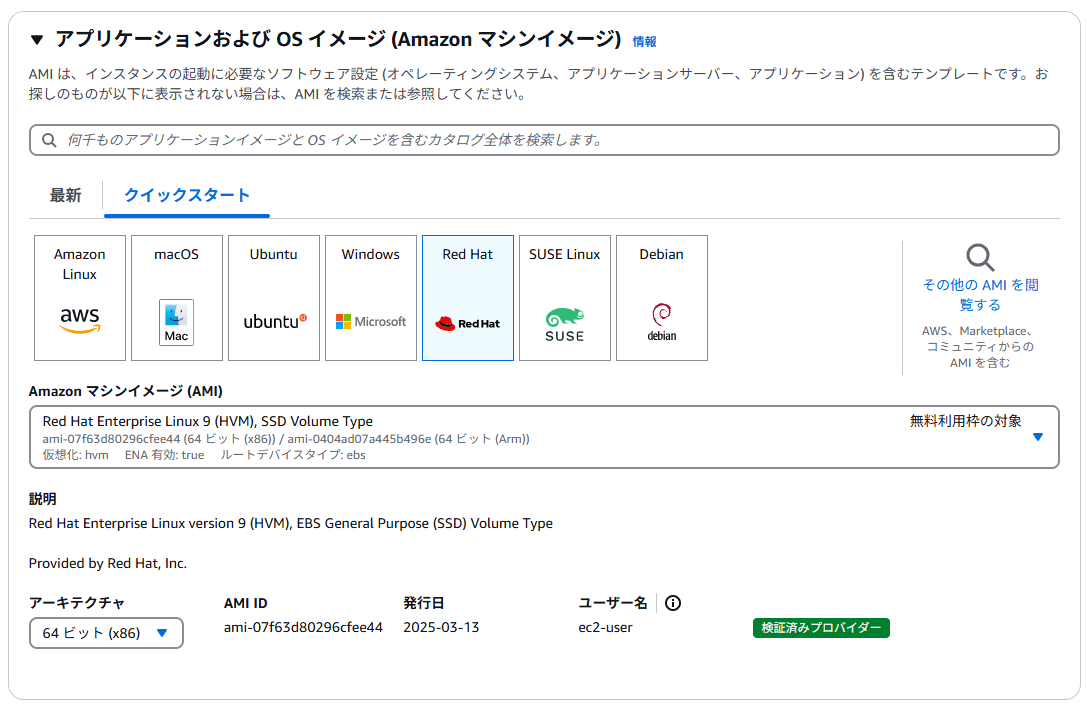Click the Provided by Red Hat, Inc. text

point(107,563)
